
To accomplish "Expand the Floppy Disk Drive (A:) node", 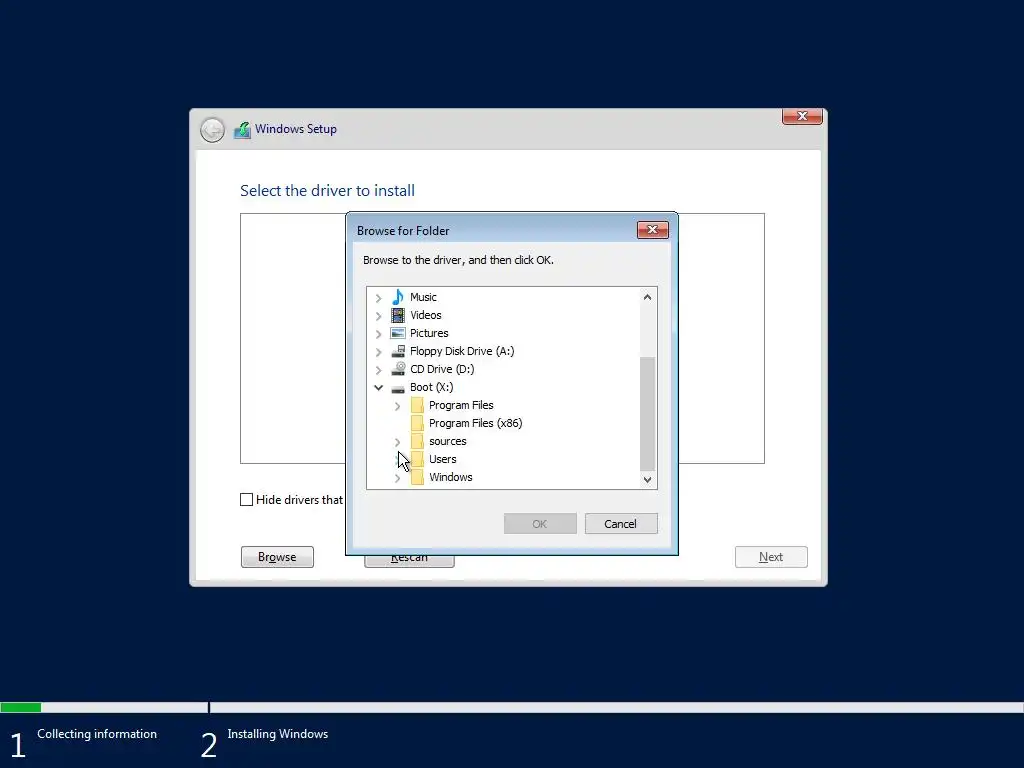I will coord(378,352).
